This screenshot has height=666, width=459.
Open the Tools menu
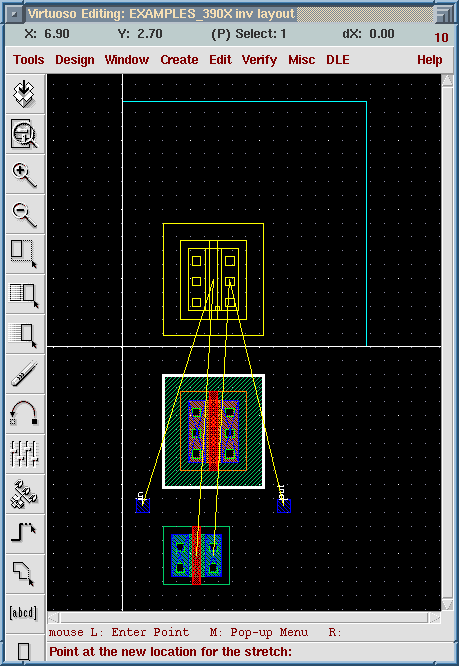28,60
